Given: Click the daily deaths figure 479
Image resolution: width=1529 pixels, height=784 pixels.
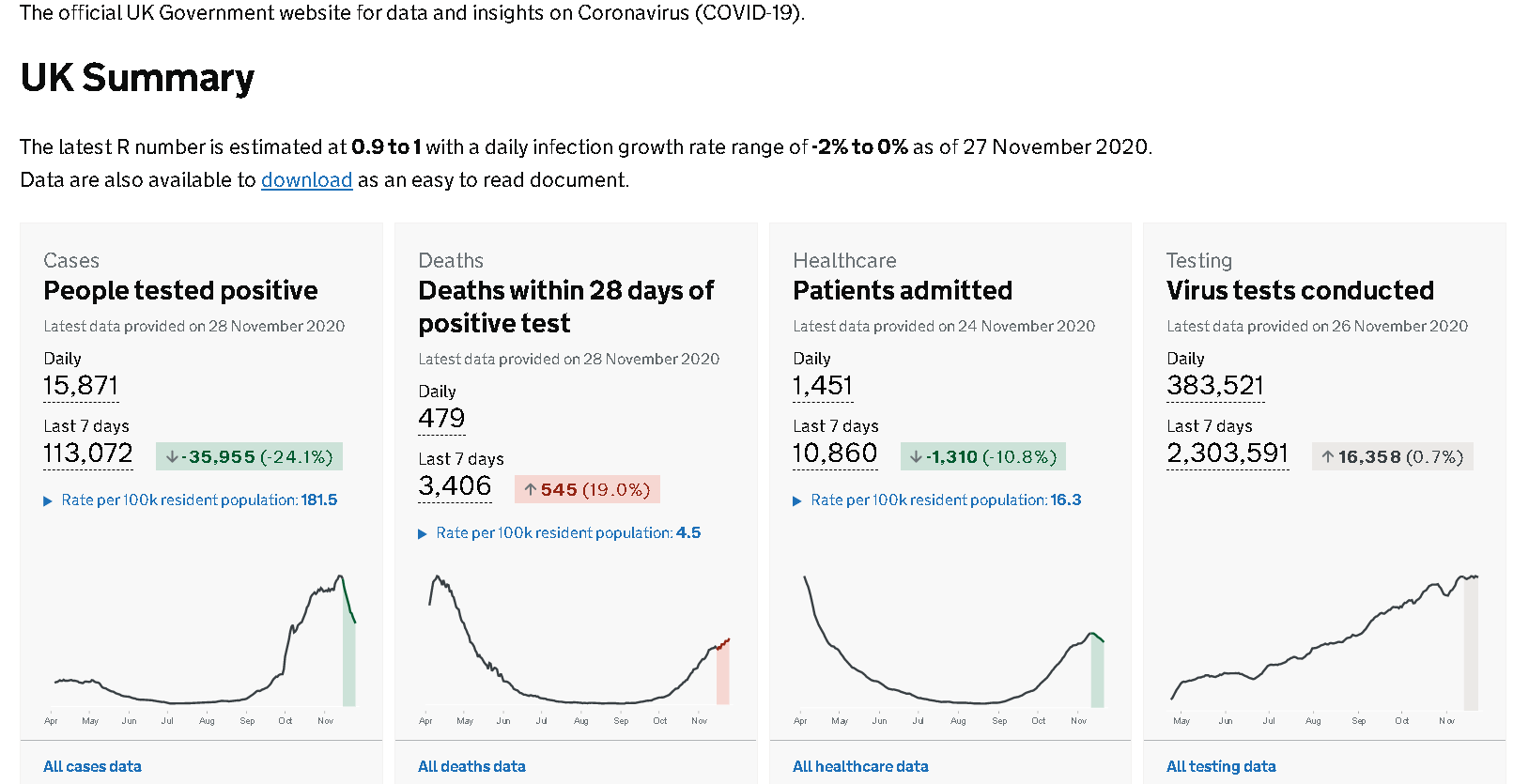Looking at the screenshot, I should [x=441, y=419].
